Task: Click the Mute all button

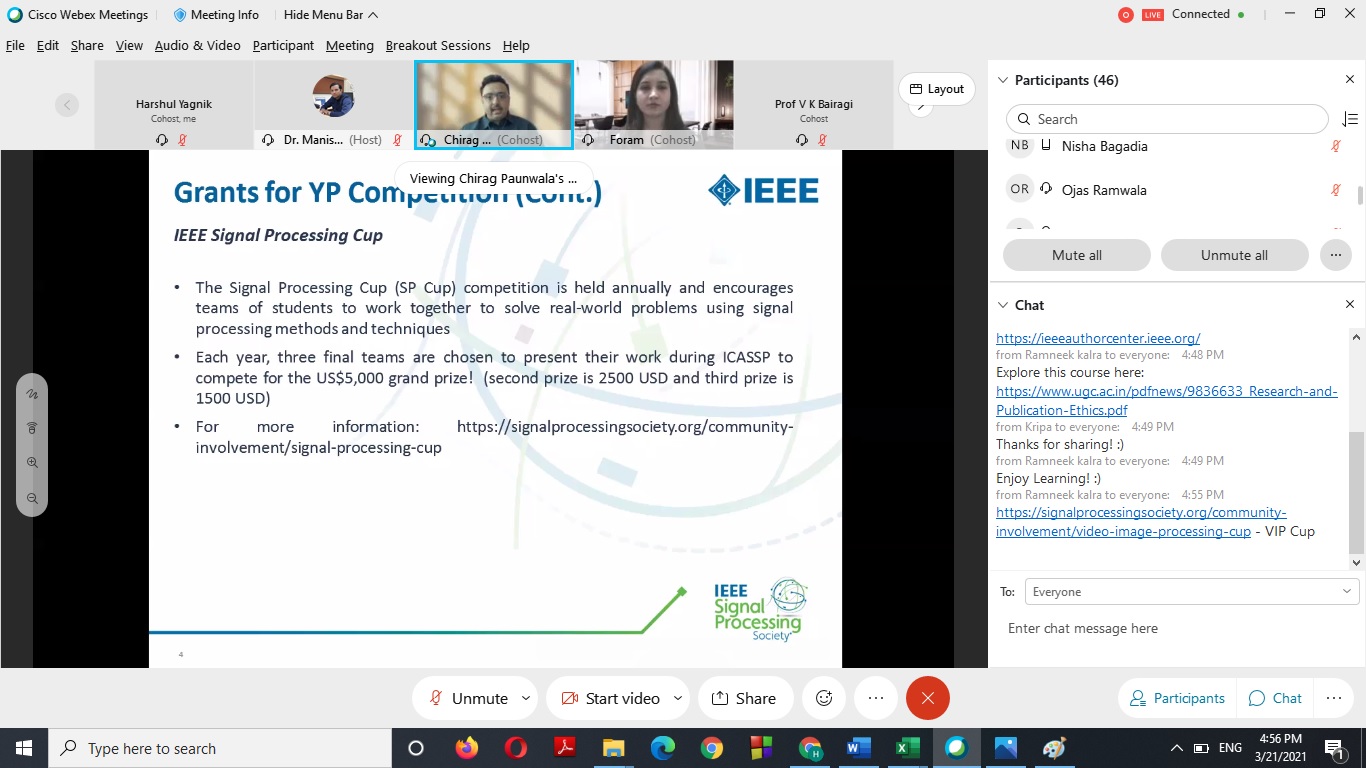Action: click(1076, 255)
